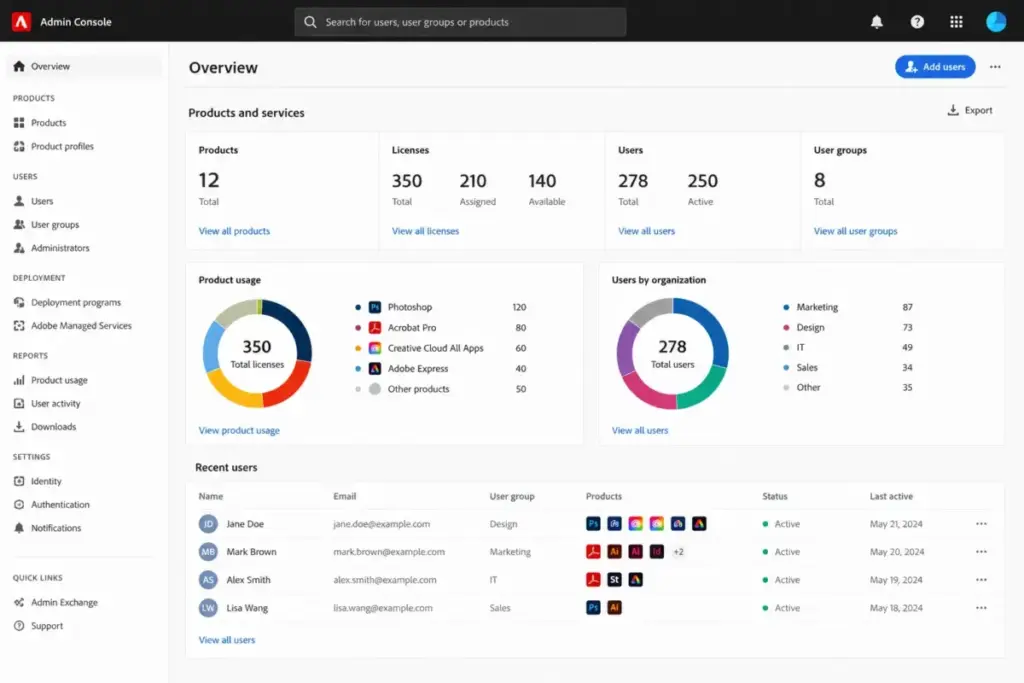
Task: Click the User groups sidebar icon
Action: point(19,225)
